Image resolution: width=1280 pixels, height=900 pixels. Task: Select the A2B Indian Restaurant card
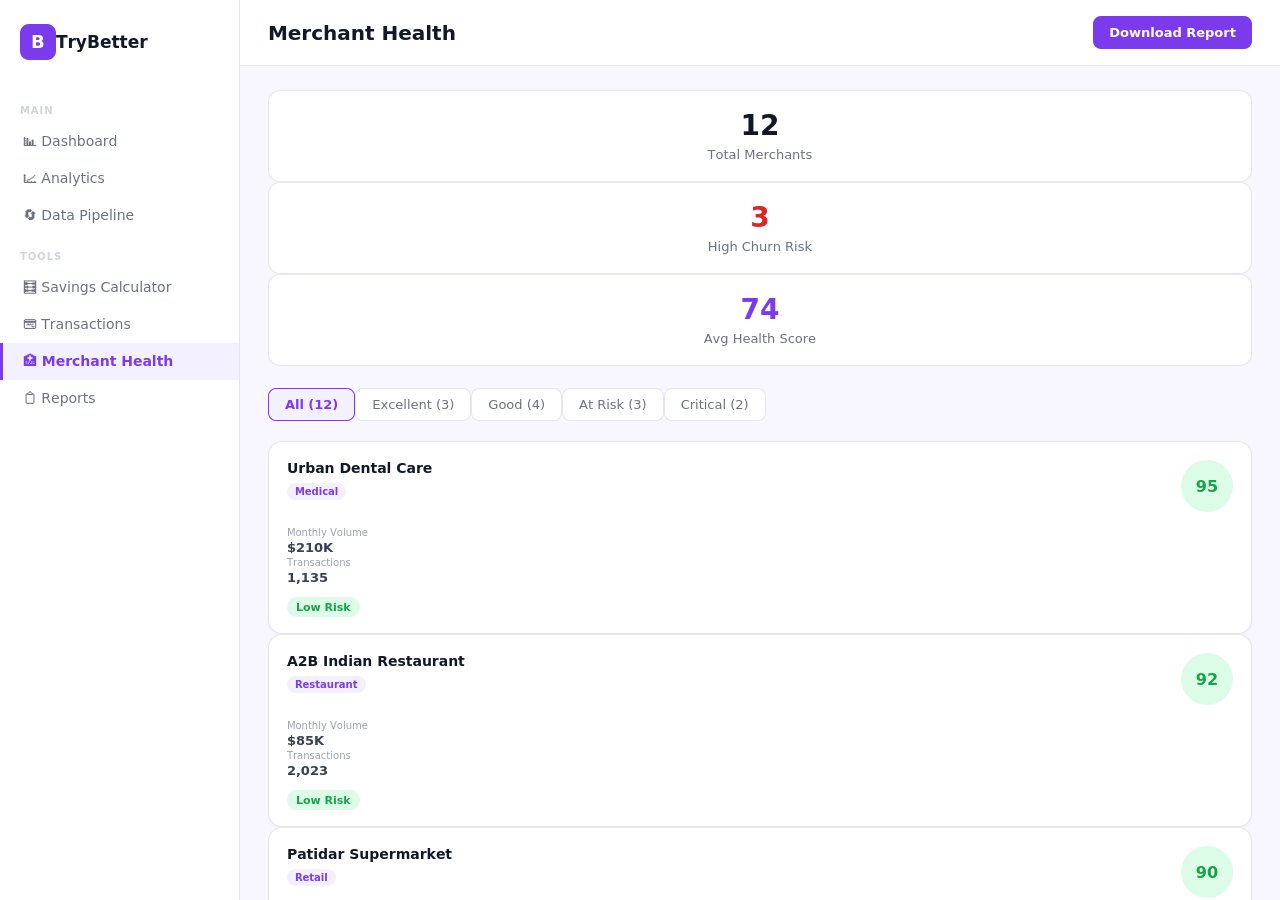tap(760, 730)
